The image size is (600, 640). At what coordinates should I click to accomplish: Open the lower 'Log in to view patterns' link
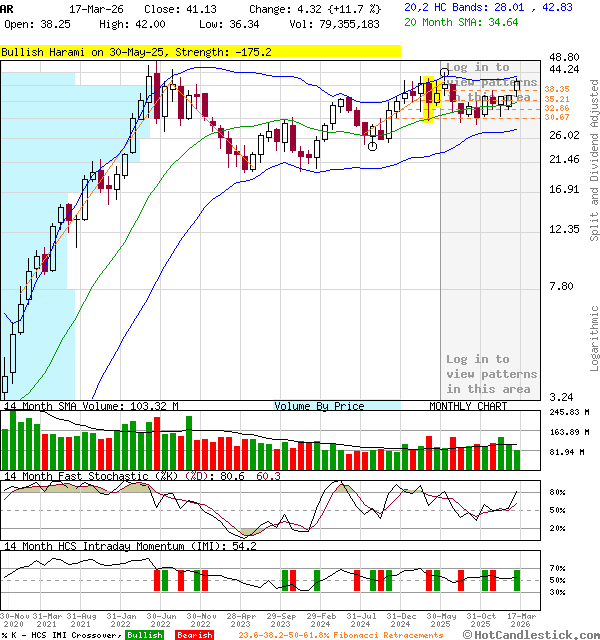491,374
